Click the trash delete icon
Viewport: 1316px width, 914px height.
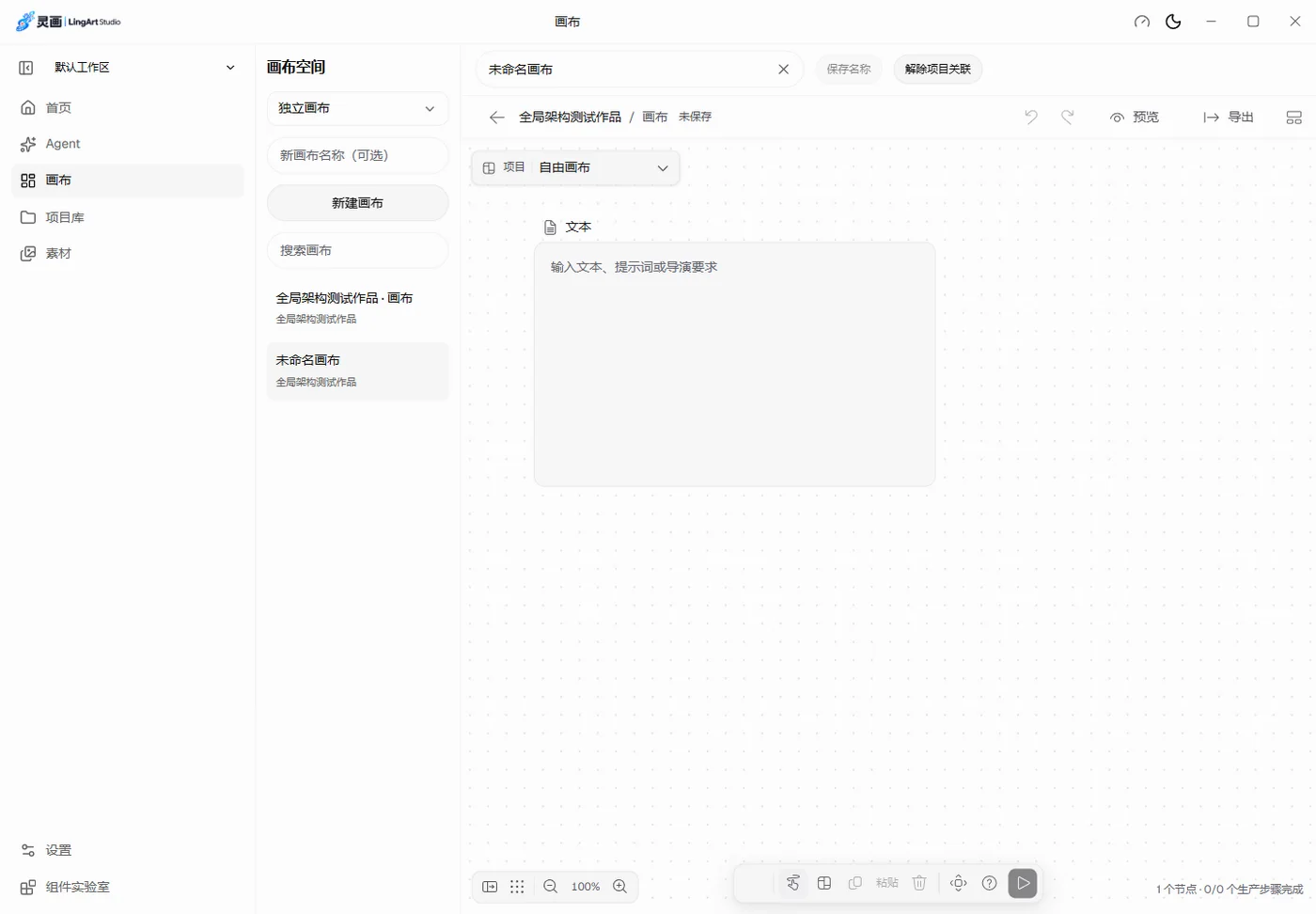click(x=919, y=883)
